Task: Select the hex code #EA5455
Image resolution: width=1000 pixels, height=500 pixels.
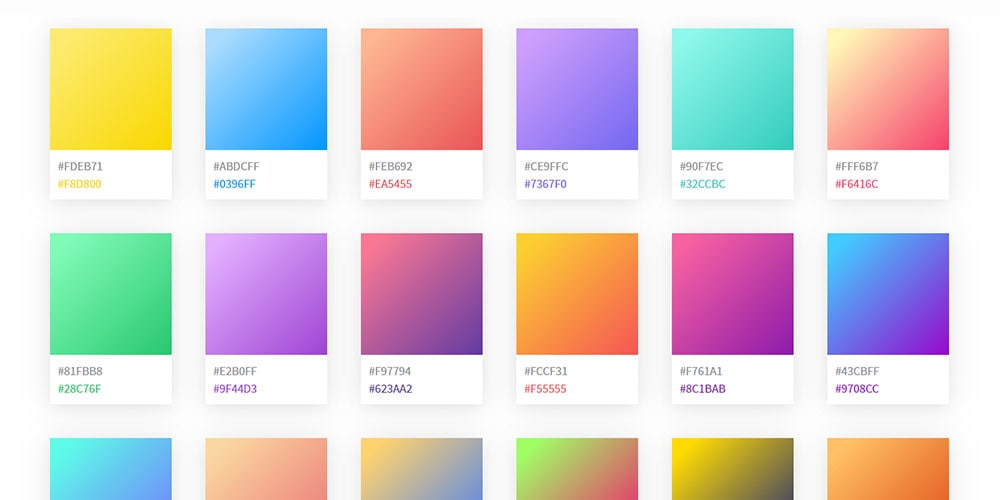Action: pos(390,184)
